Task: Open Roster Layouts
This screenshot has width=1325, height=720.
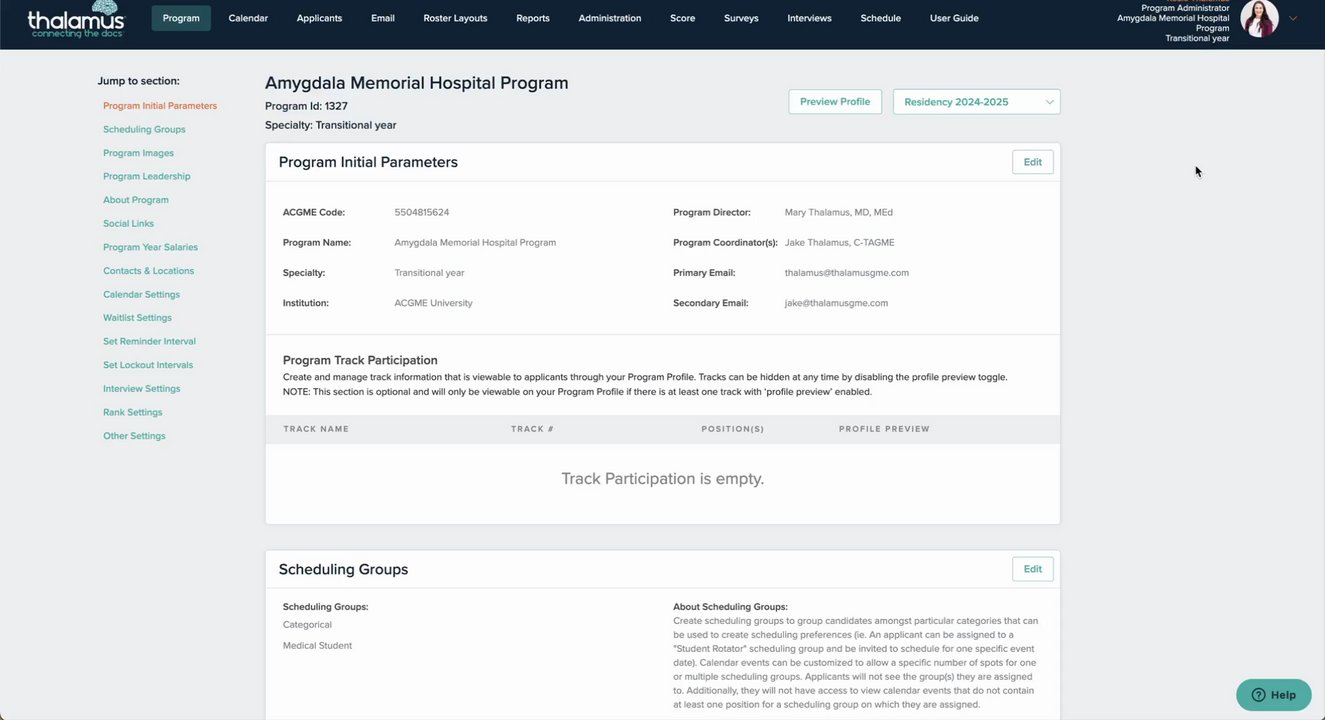Action: (455, 18)
